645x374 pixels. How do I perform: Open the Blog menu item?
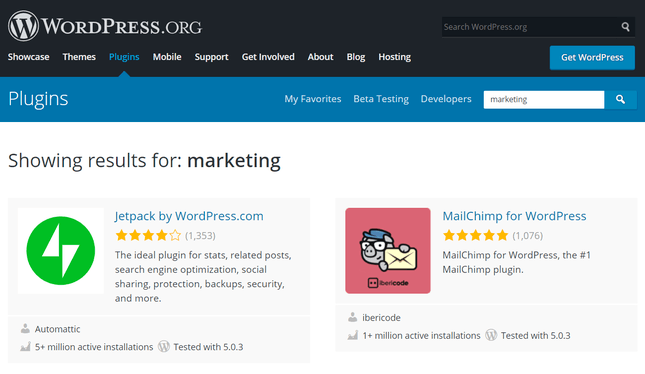tap(356, 57)
